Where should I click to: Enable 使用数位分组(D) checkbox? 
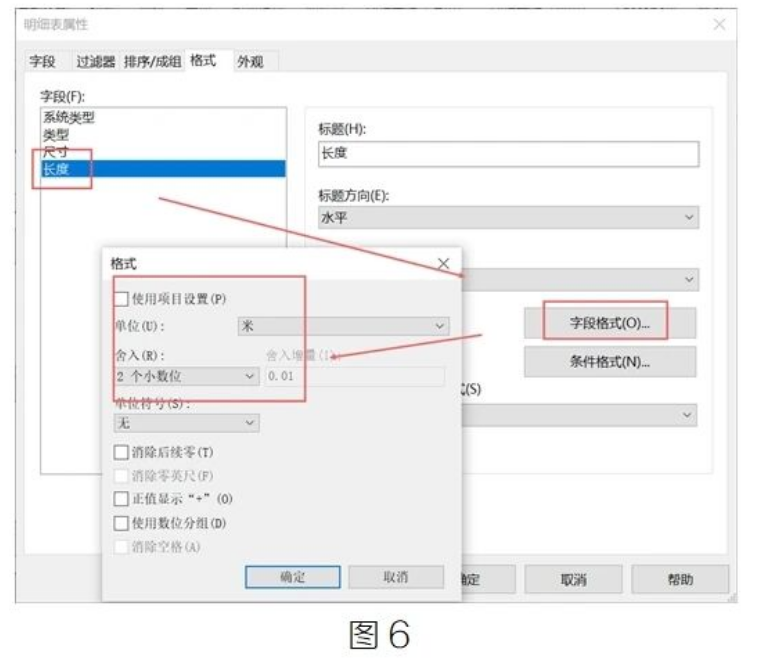121,523
